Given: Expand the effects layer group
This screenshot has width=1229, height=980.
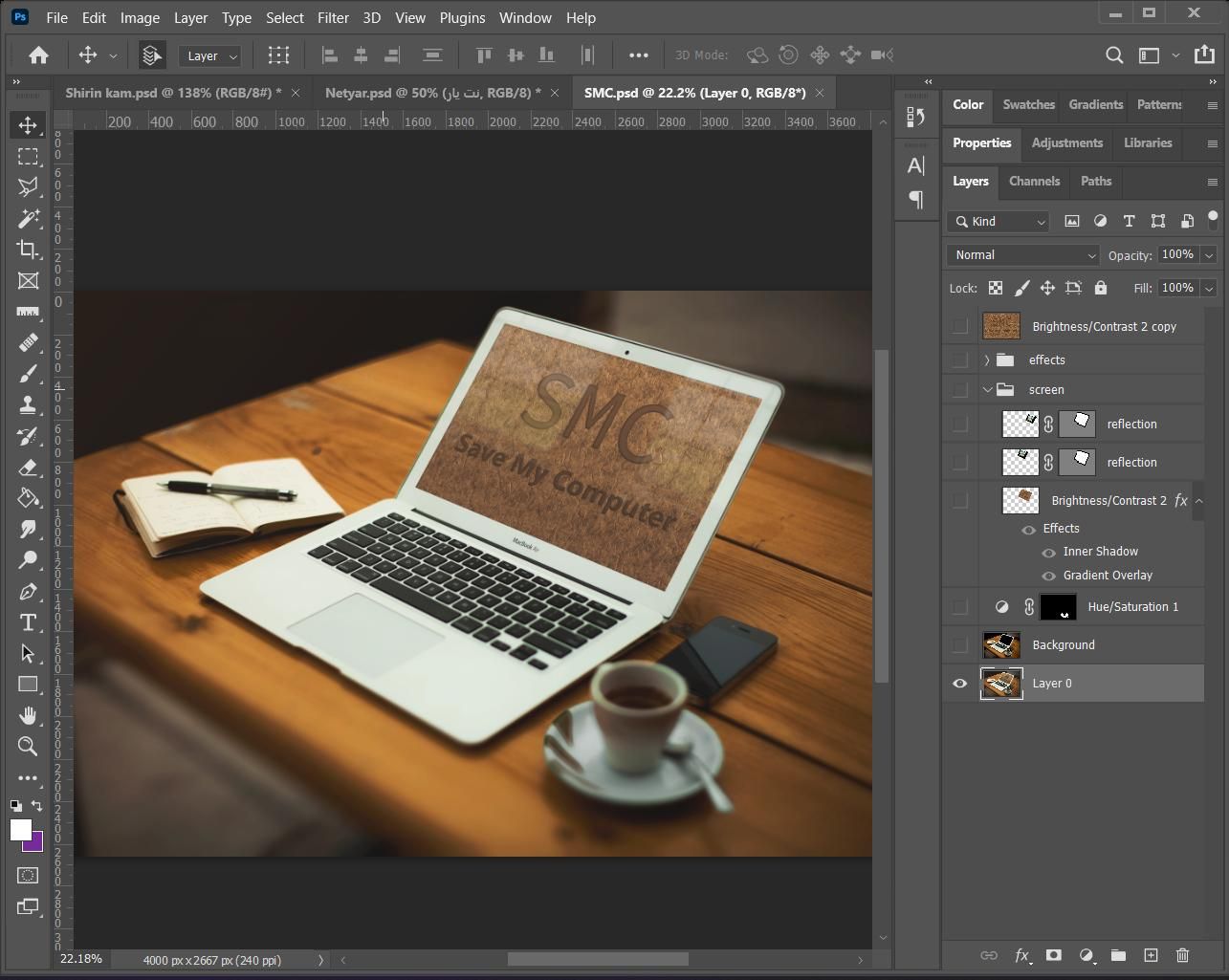Looking at the screenshot, I should point(986,360).
